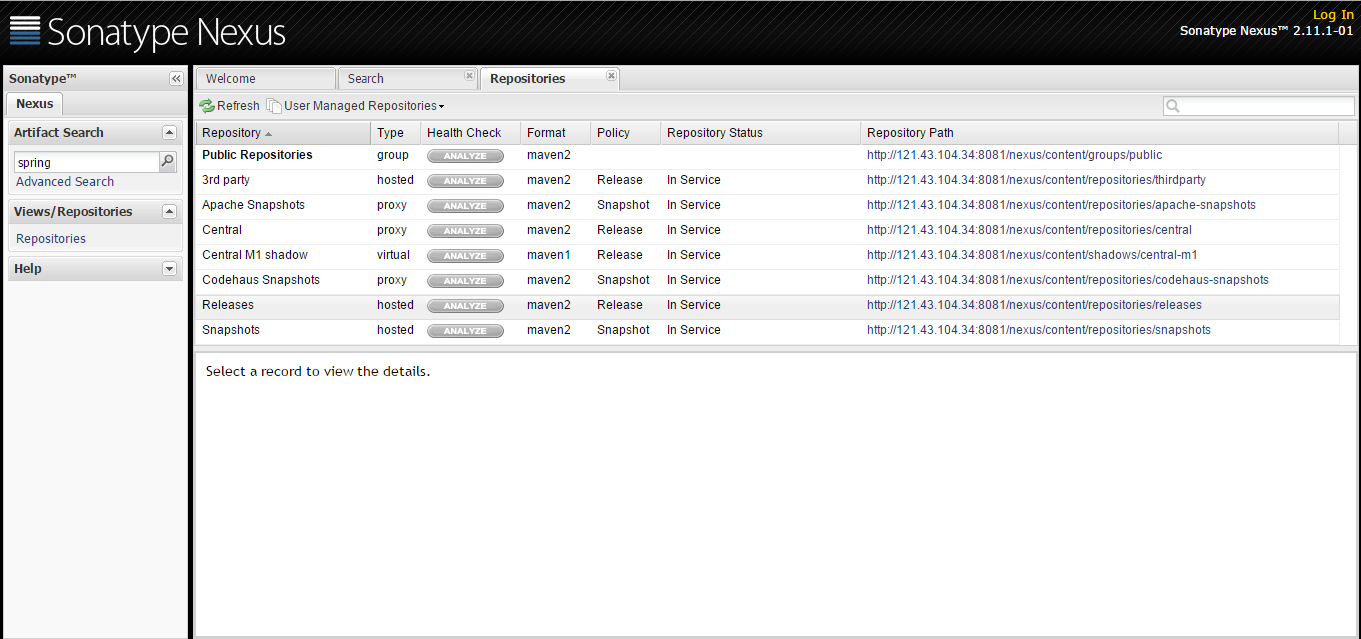Screen dimensions: 1361x639
Task: Analyze the Apache Snapshots repository
Action: (x=465, y=206)
